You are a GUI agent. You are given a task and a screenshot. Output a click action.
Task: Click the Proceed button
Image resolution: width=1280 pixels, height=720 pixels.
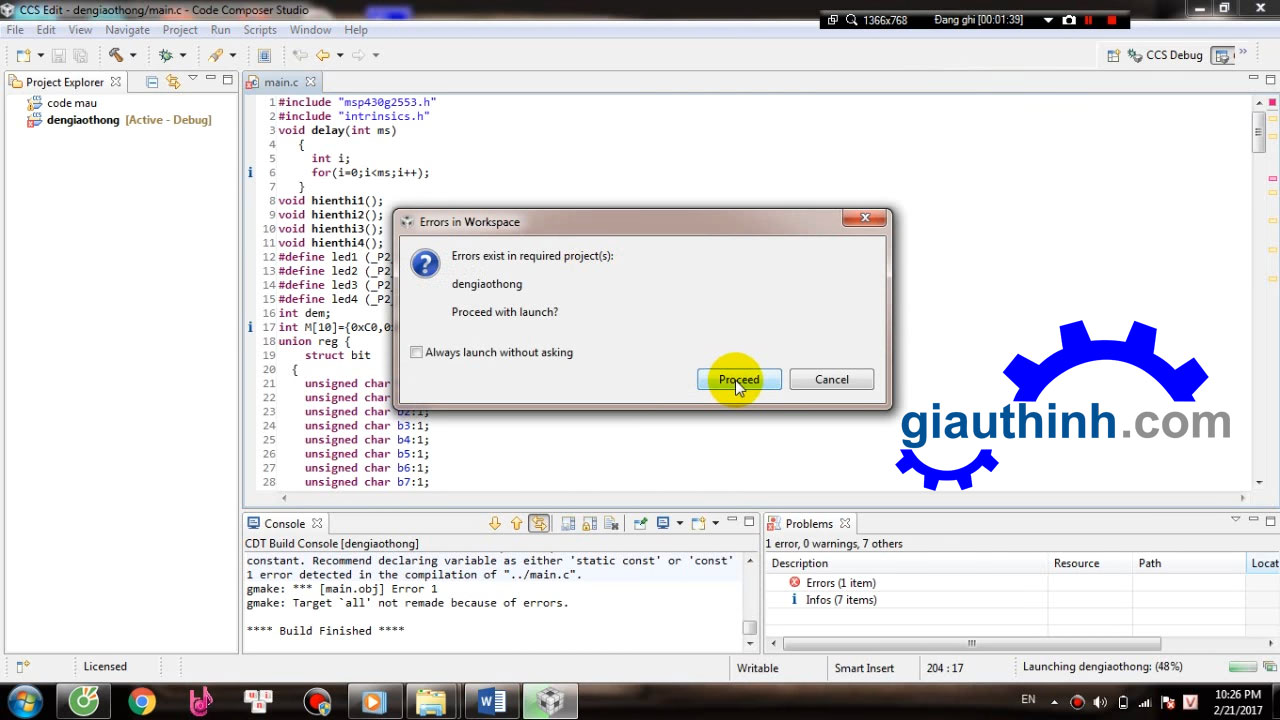(x=739, y=380)
